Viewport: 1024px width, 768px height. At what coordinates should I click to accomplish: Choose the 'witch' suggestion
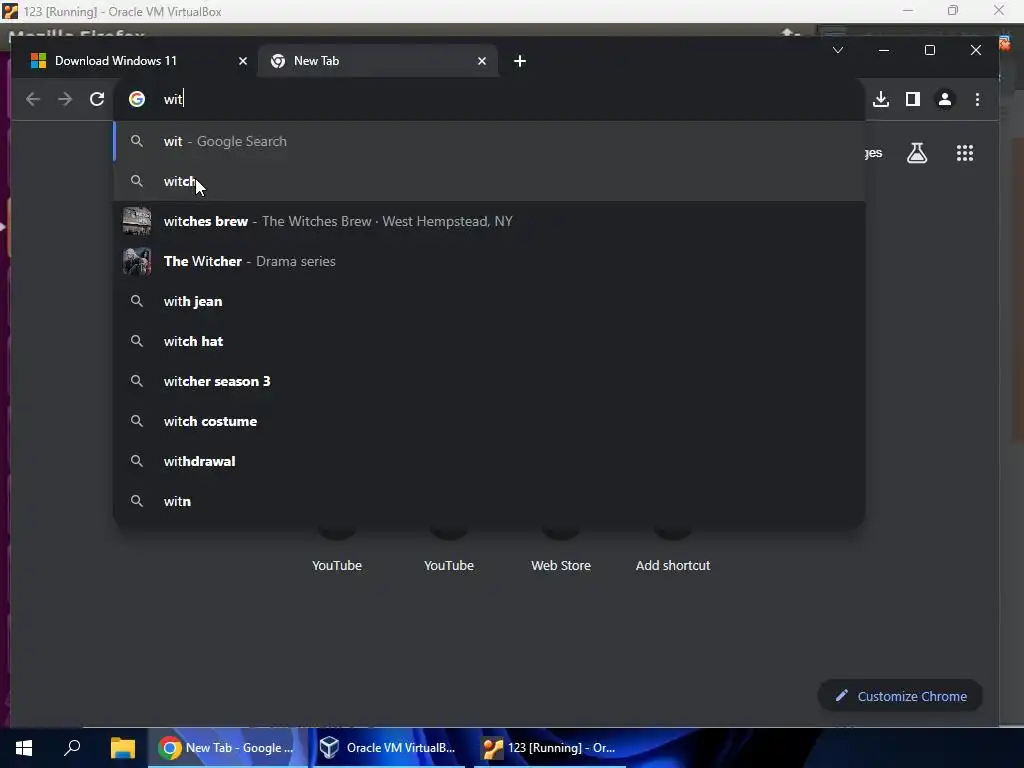(x=490, y=181)
